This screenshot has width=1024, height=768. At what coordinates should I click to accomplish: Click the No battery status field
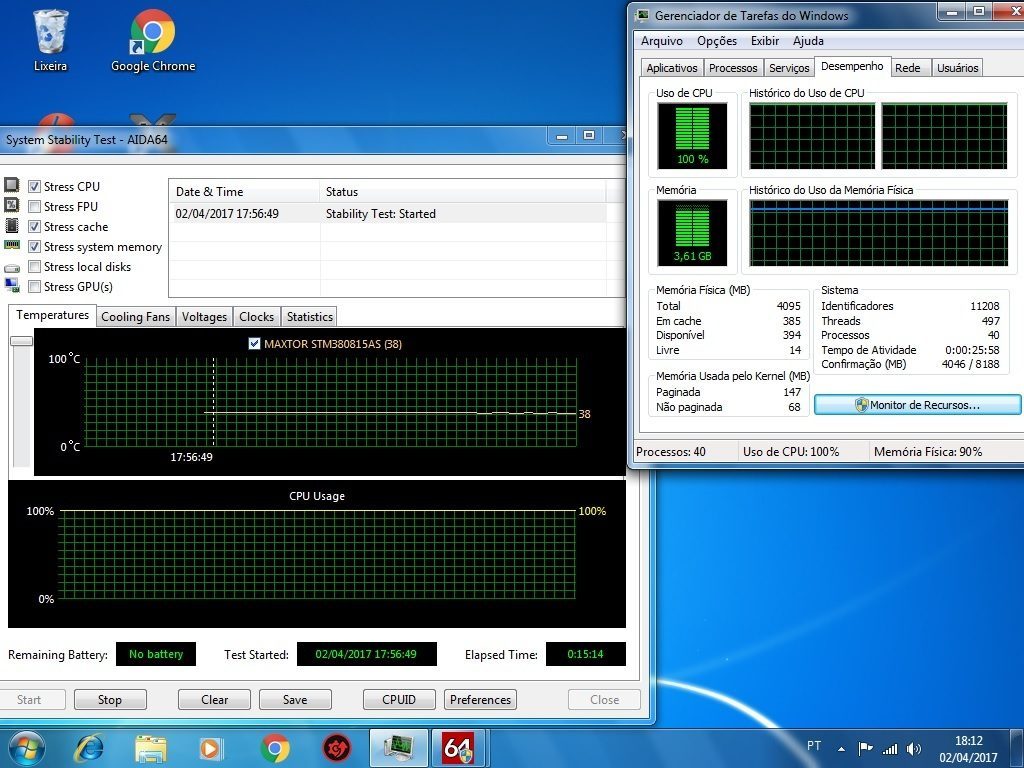click(155, 654)
